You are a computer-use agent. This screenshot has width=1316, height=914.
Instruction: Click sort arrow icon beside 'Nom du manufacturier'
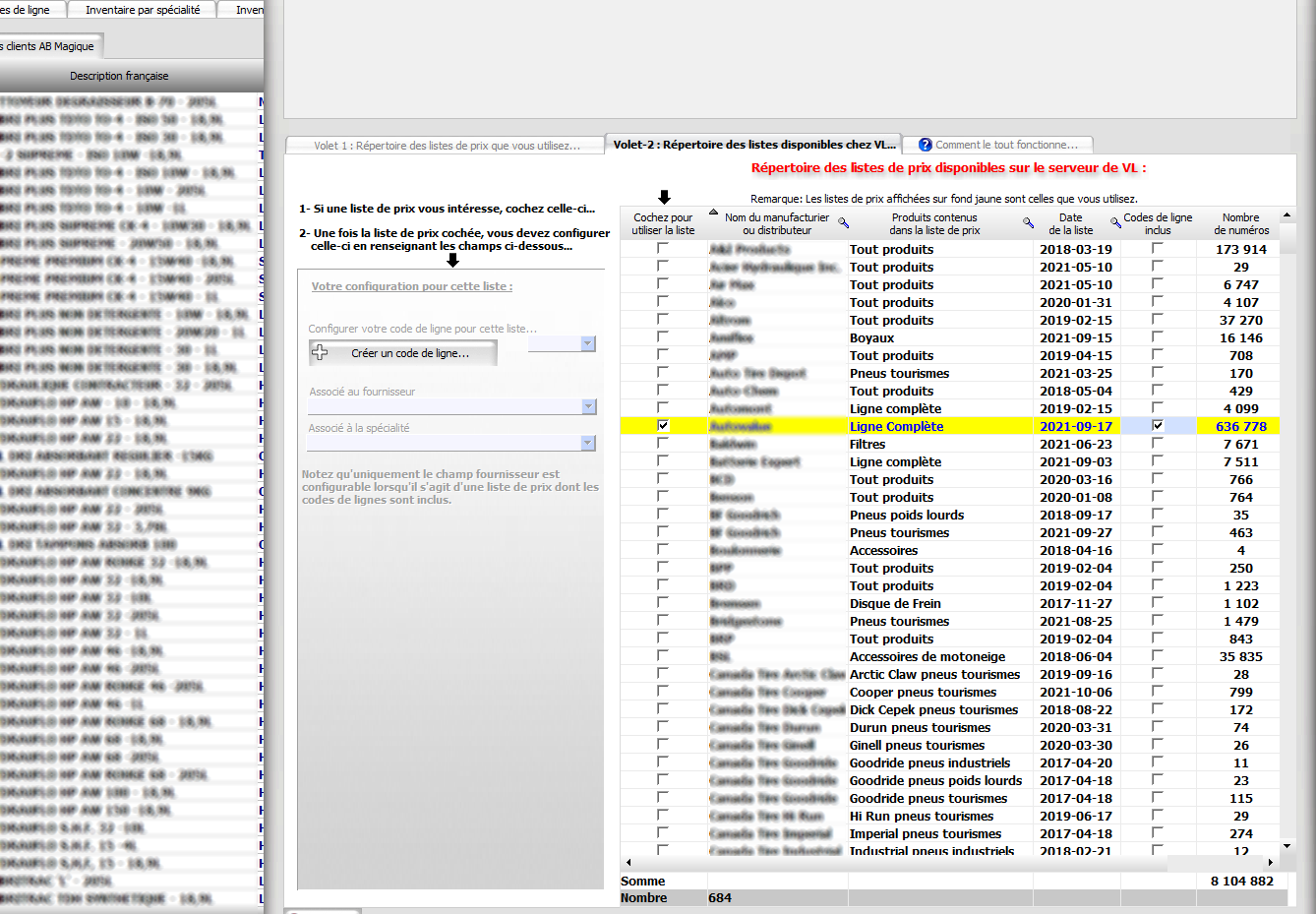tap(713, 213)
